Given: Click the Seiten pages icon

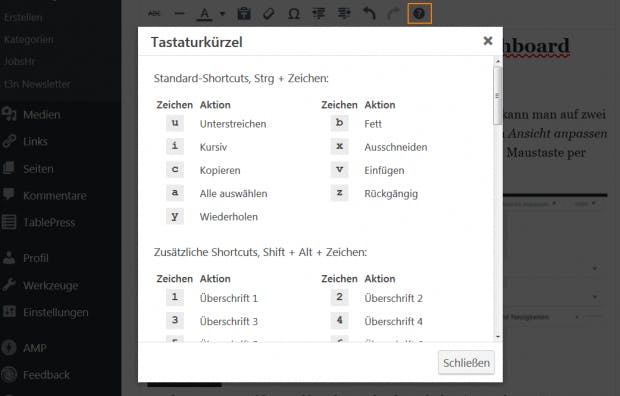Looking at the screenshot, I should point(9,168).
